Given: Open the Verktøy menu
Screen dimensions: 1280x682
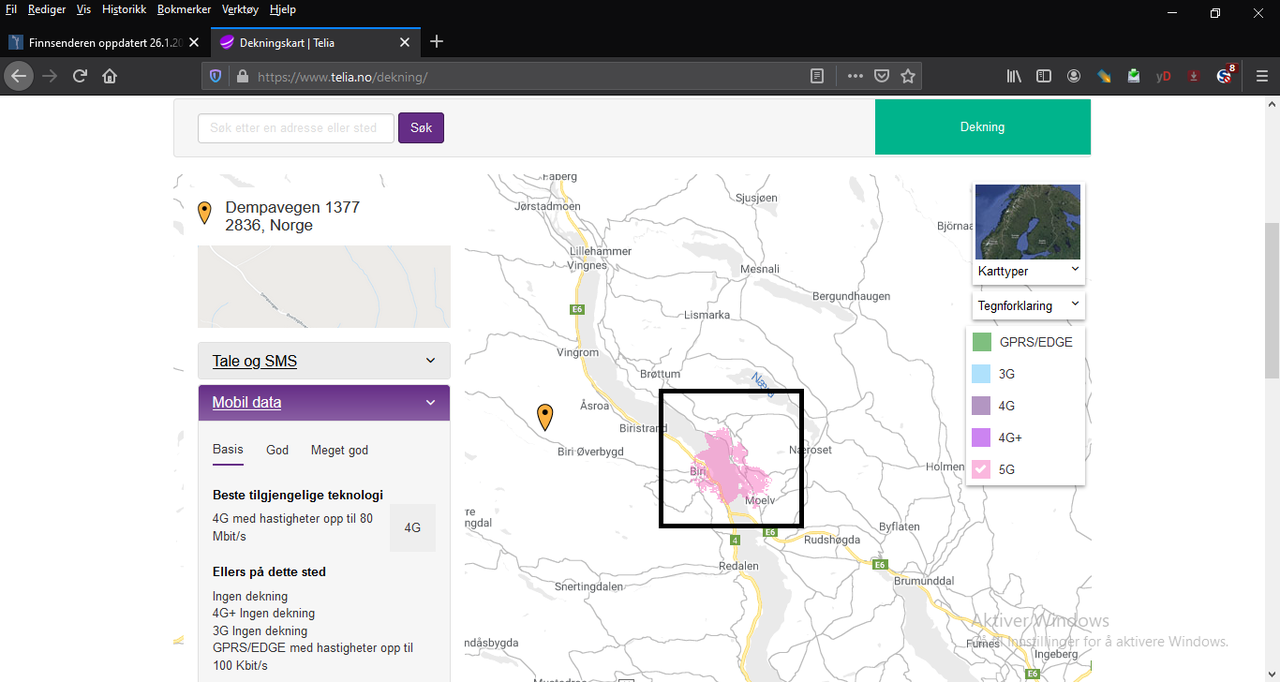Looking at the screenshot, I should tap(240, 9).
